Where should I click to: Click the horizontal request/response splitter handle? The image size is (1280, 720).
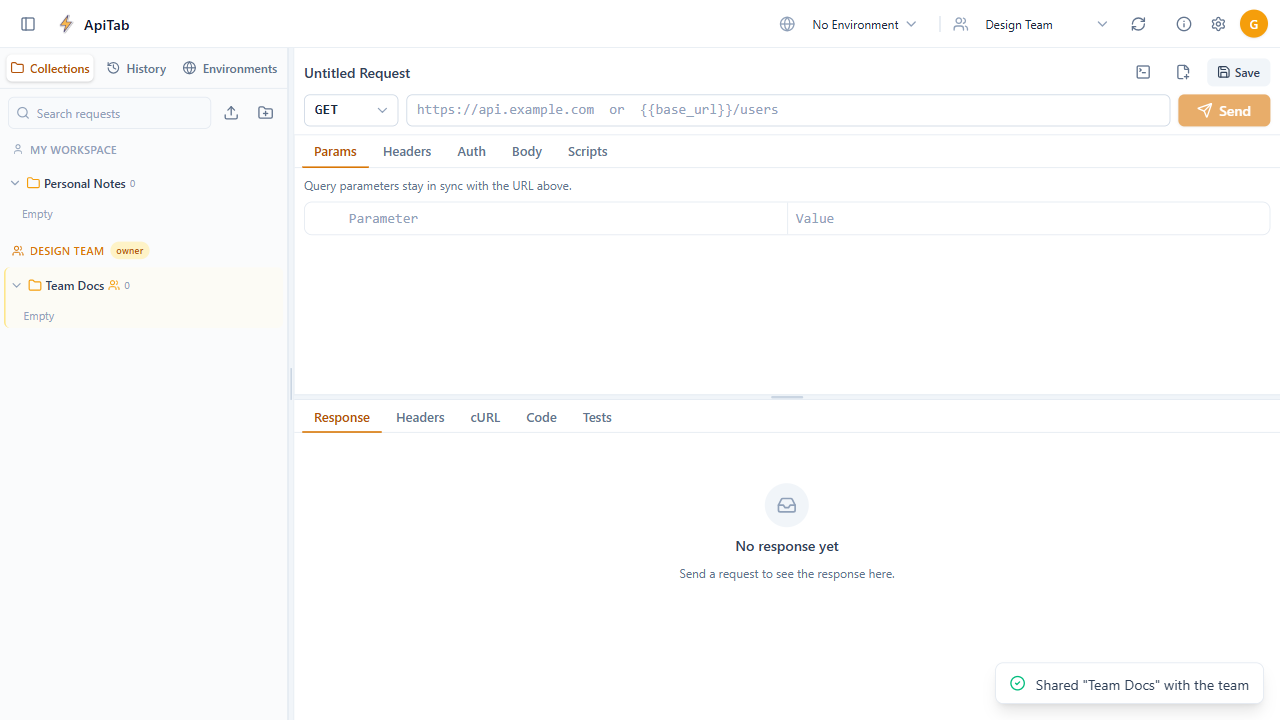(x=787, y=397)
